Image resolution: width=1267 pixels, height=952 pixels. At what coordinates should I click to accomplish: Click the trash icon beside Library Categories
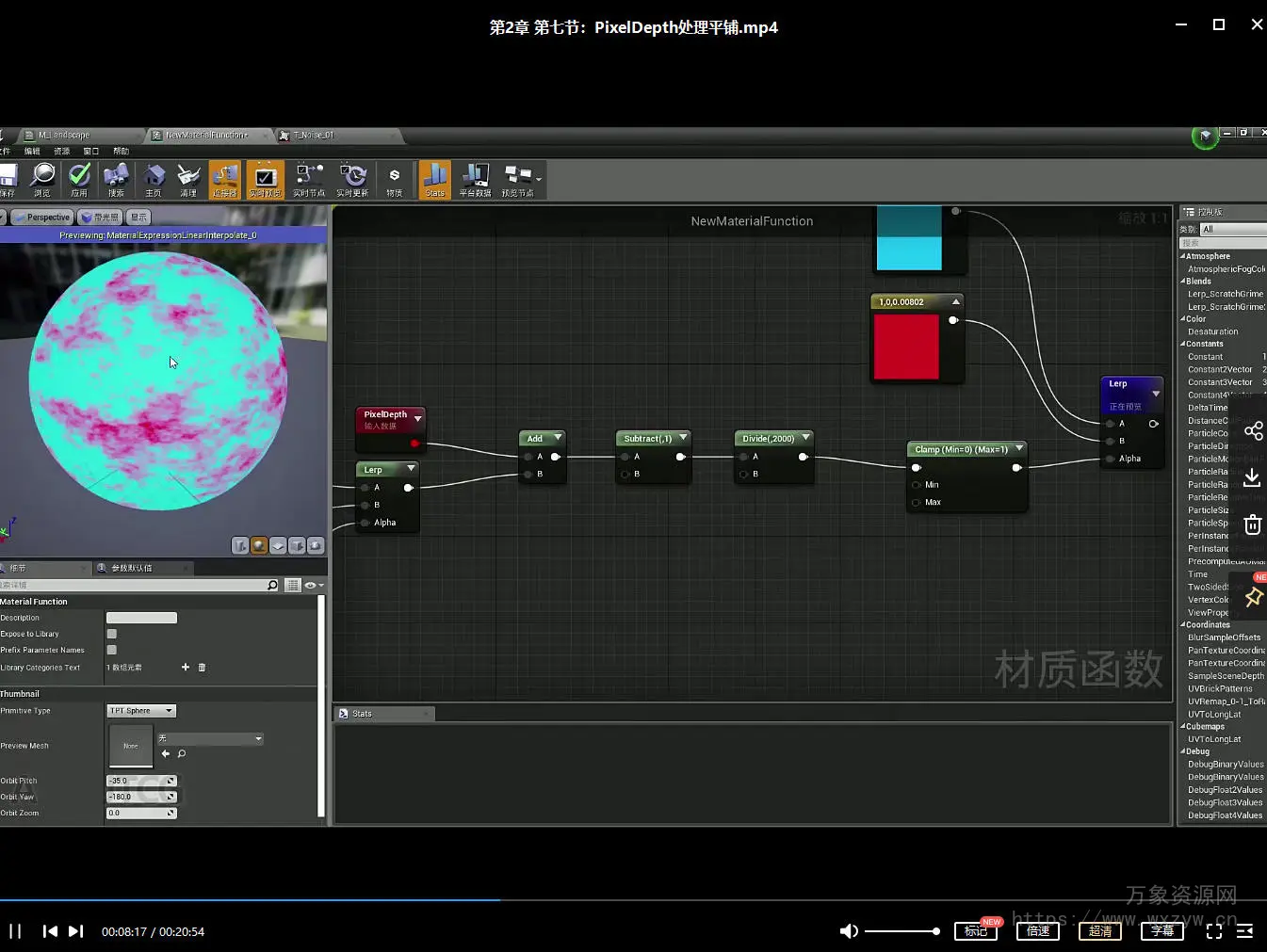tap(202, 668)
